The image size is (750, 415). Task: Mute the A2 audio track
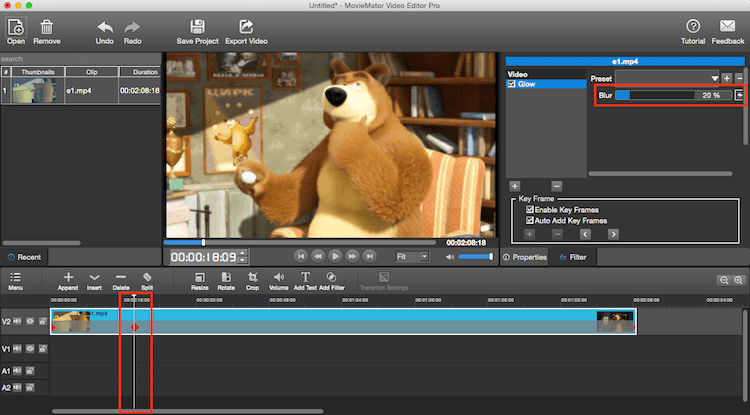(x=17, y=387)
